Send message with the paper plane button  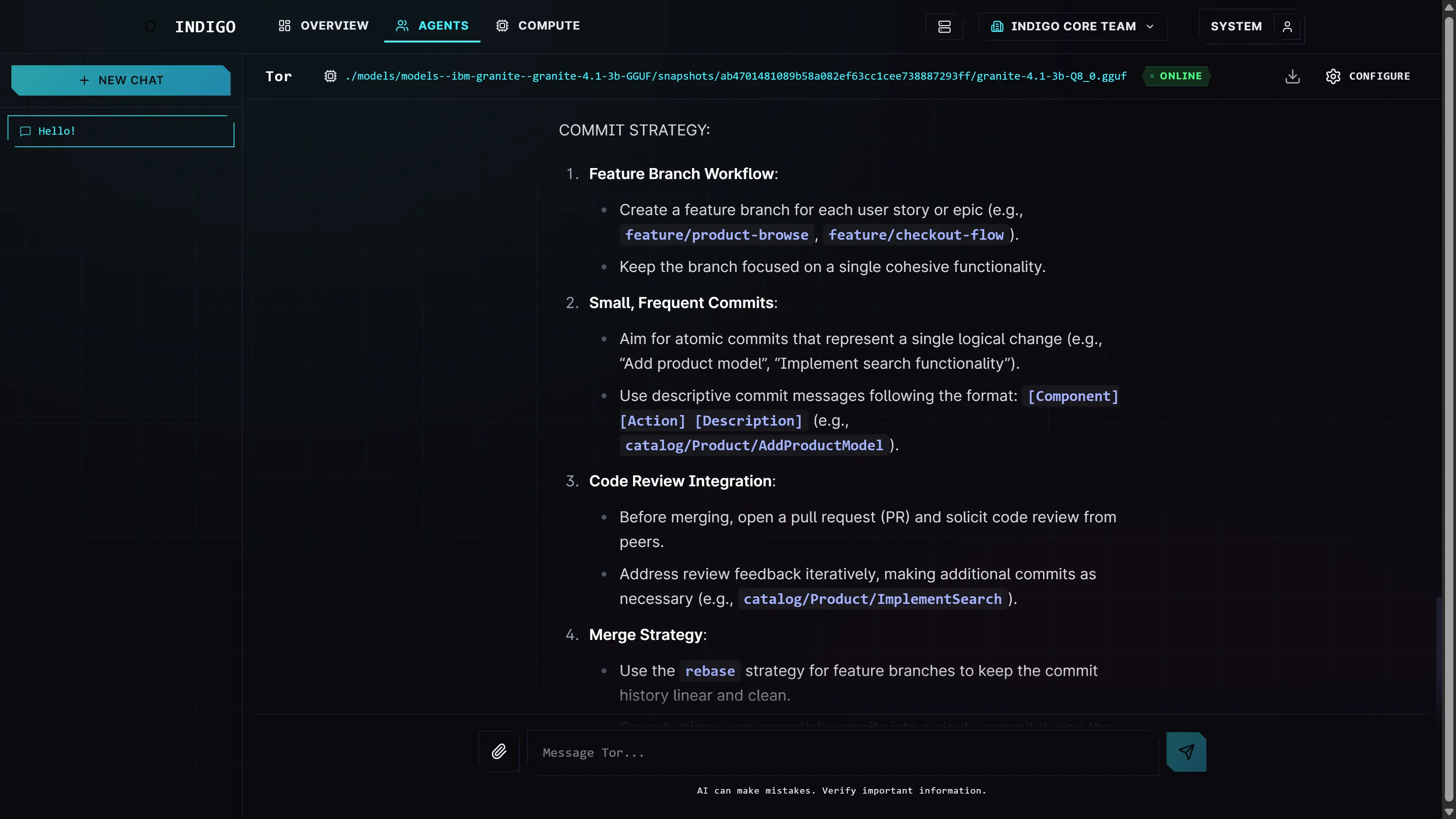[x=1186, y=752]
